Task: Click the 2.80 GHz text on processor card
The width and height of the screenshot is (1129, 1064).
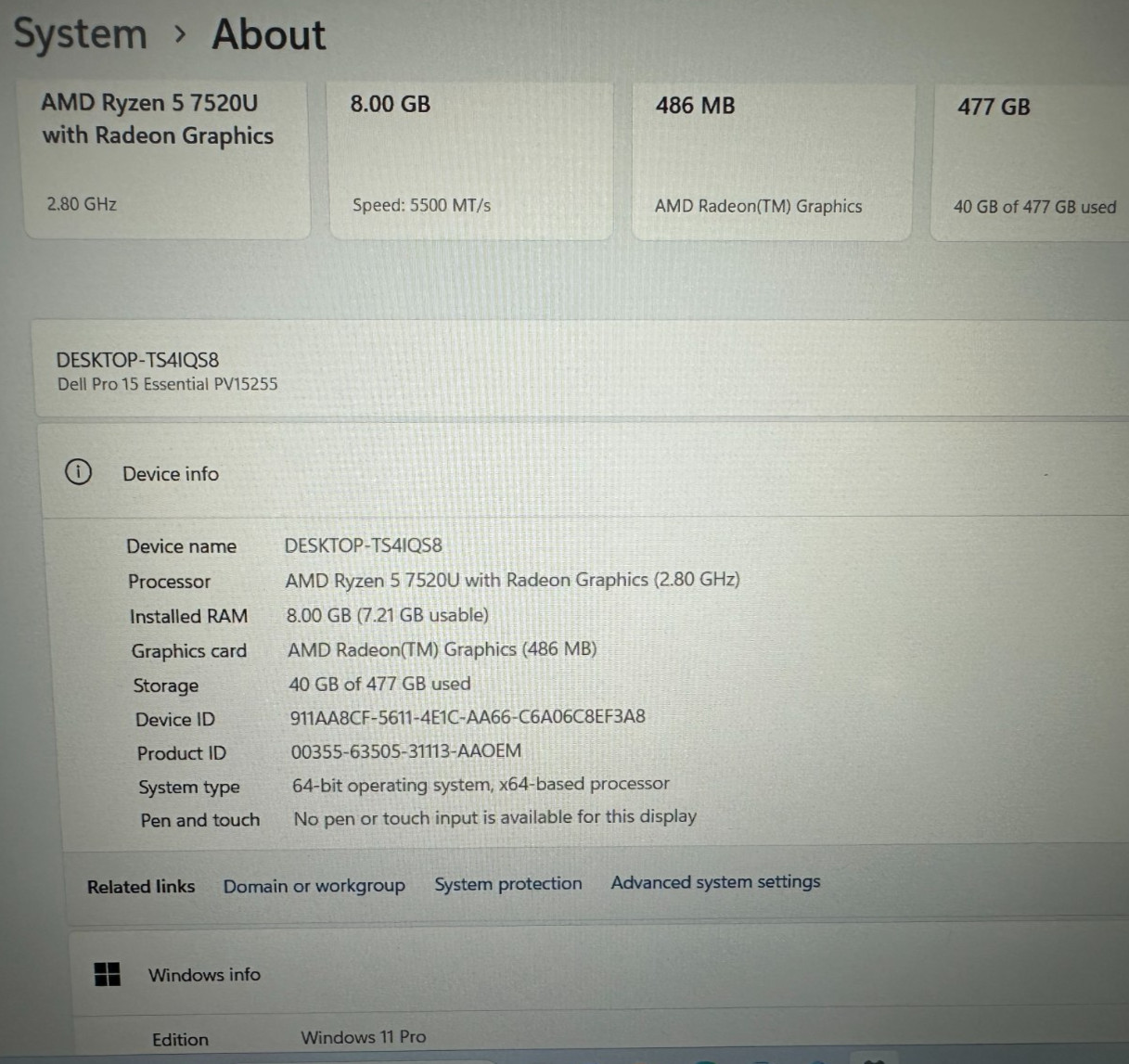Action: point(82,204)
